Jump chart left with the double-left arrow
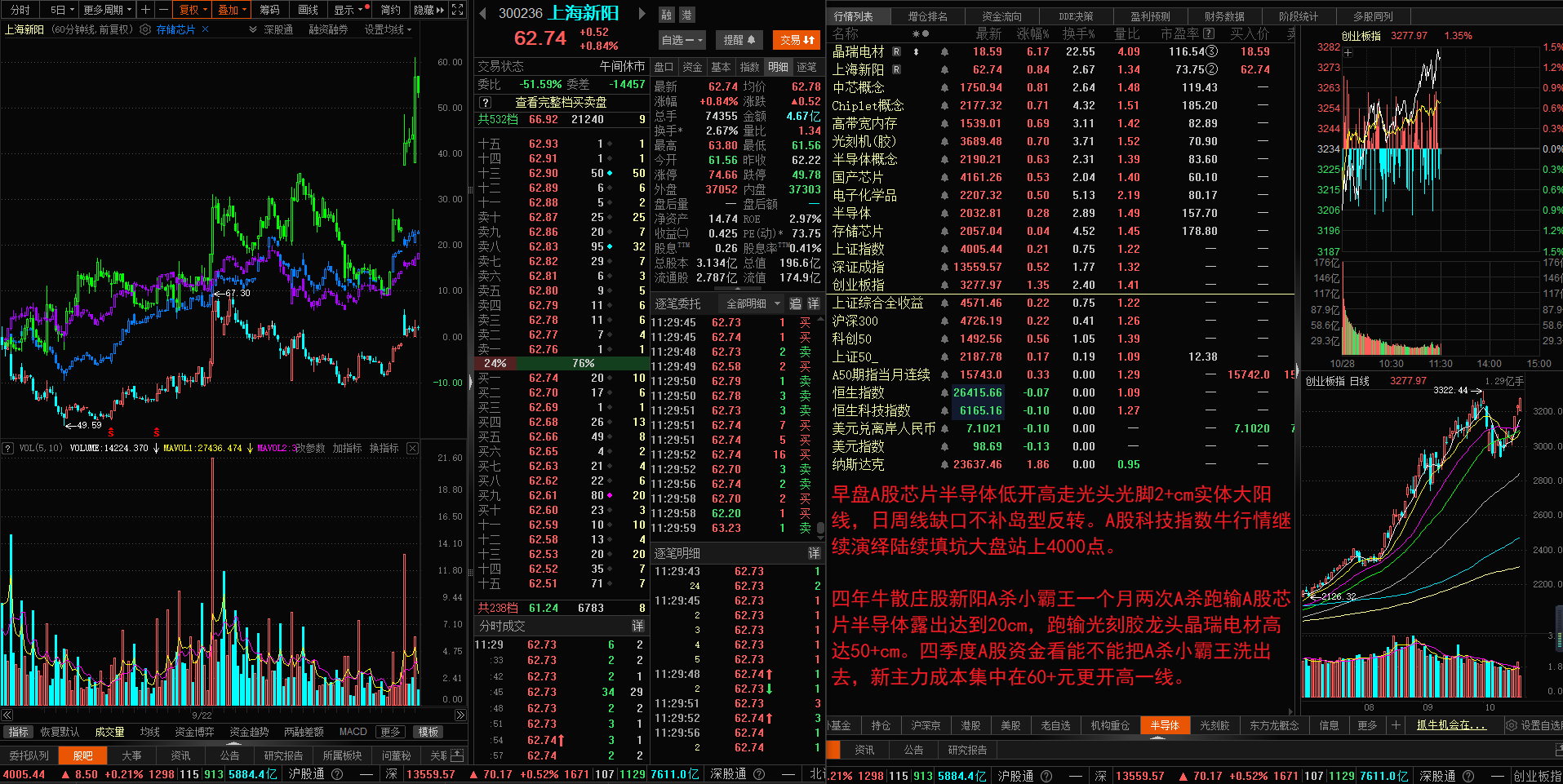Viewport: 1563px width, 784px height. (x=7, y=715)
